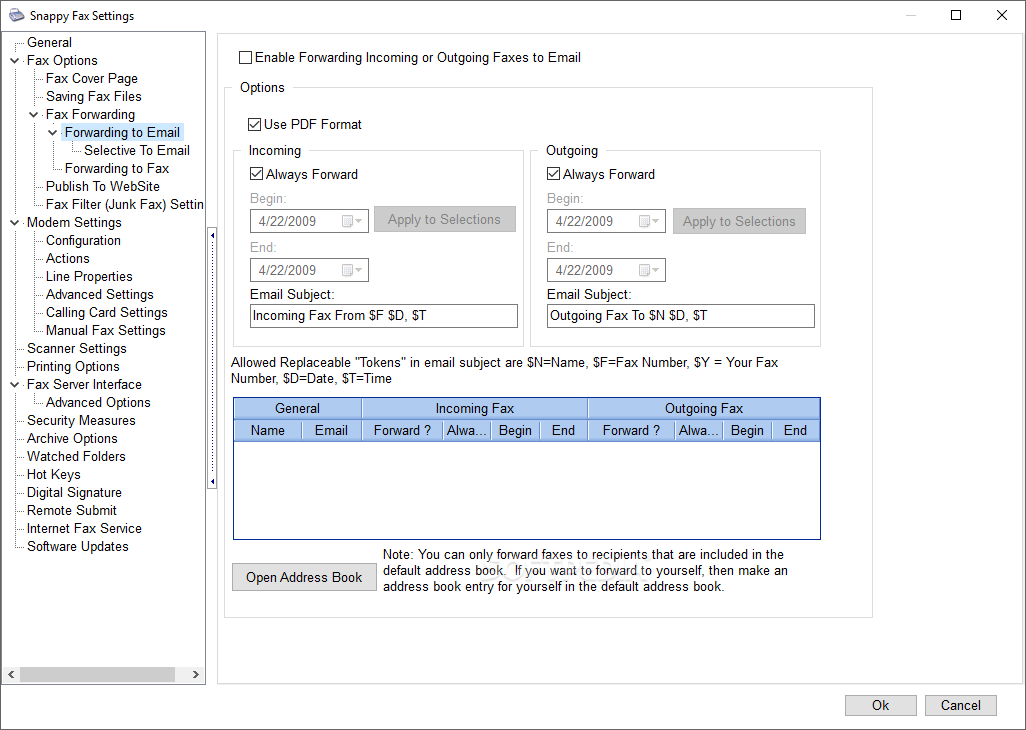Click tree panel scroll left arrow
This screenshot has width=1026, height=730.
[x=11, y=674]
